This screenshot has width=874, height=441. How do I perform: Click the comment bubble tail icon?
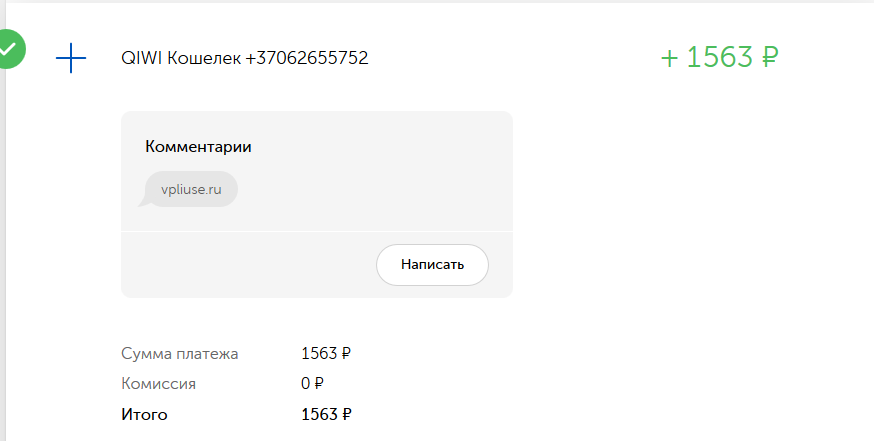143,201
